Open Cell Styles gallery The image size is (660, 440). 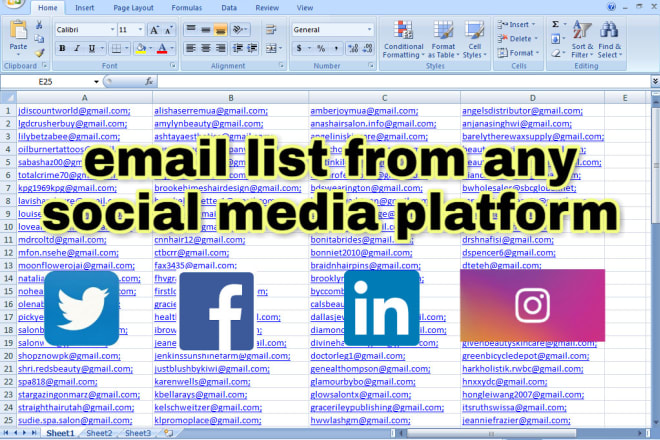pyautogui.click(x=474, y=39)
